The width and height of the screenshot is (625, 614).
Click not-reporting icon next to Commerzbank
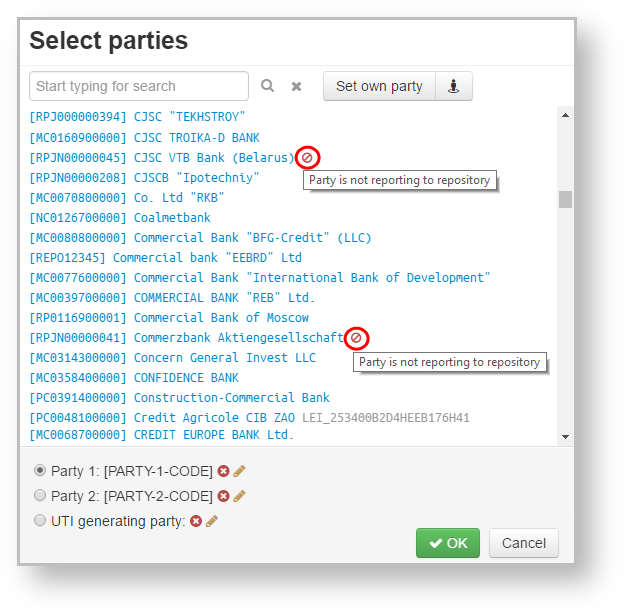tap(356, 338)
